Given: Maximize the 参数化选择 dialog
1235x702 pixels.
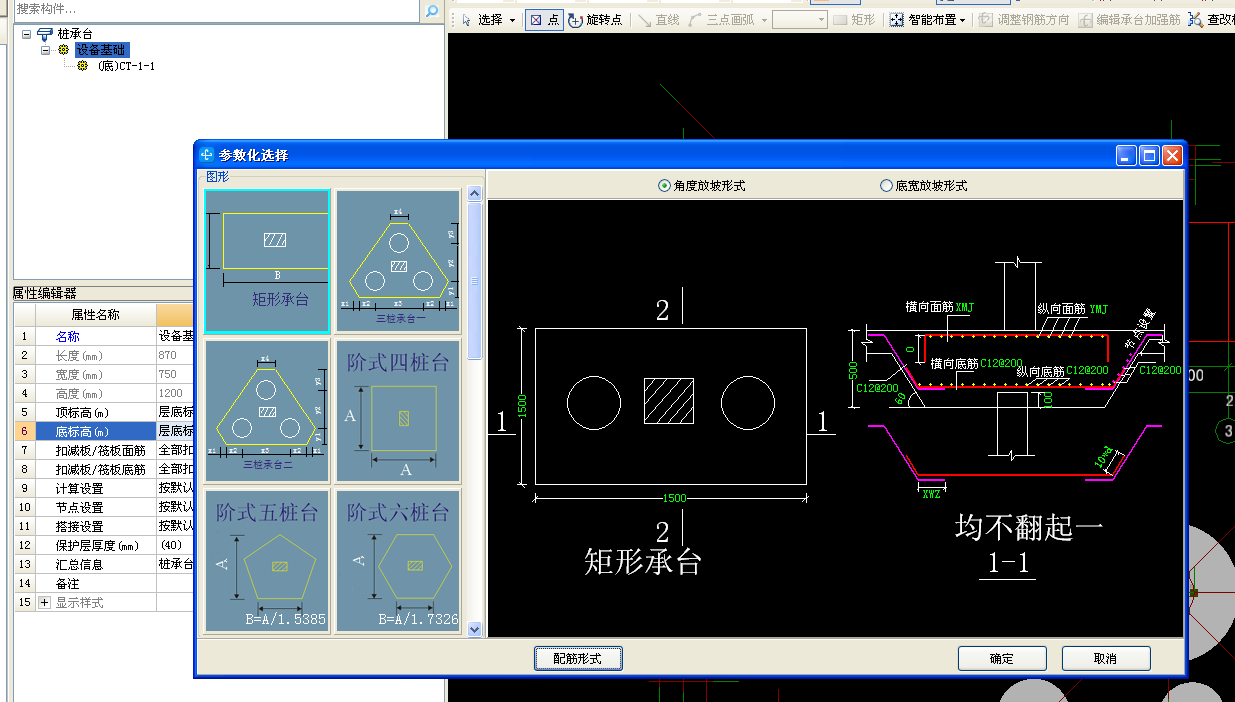Looking at the screenshot, I should pos(1150,155).
